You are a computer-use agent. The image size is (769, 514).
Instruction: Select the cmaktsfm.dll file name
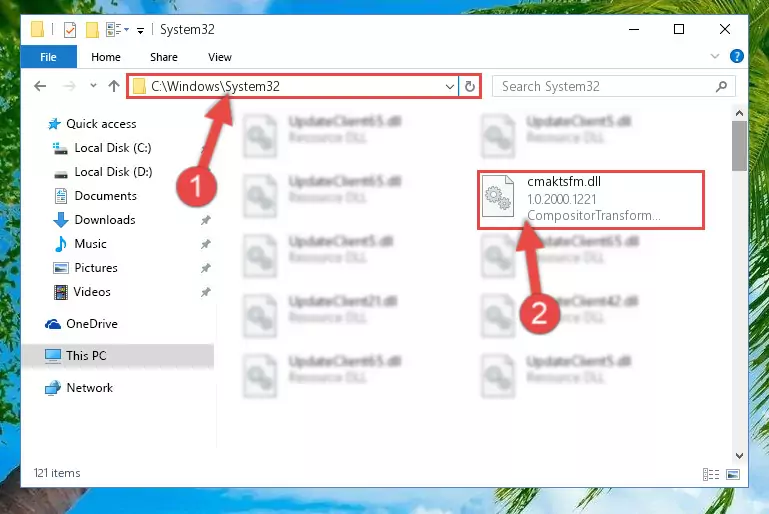(x=564, y=181)
